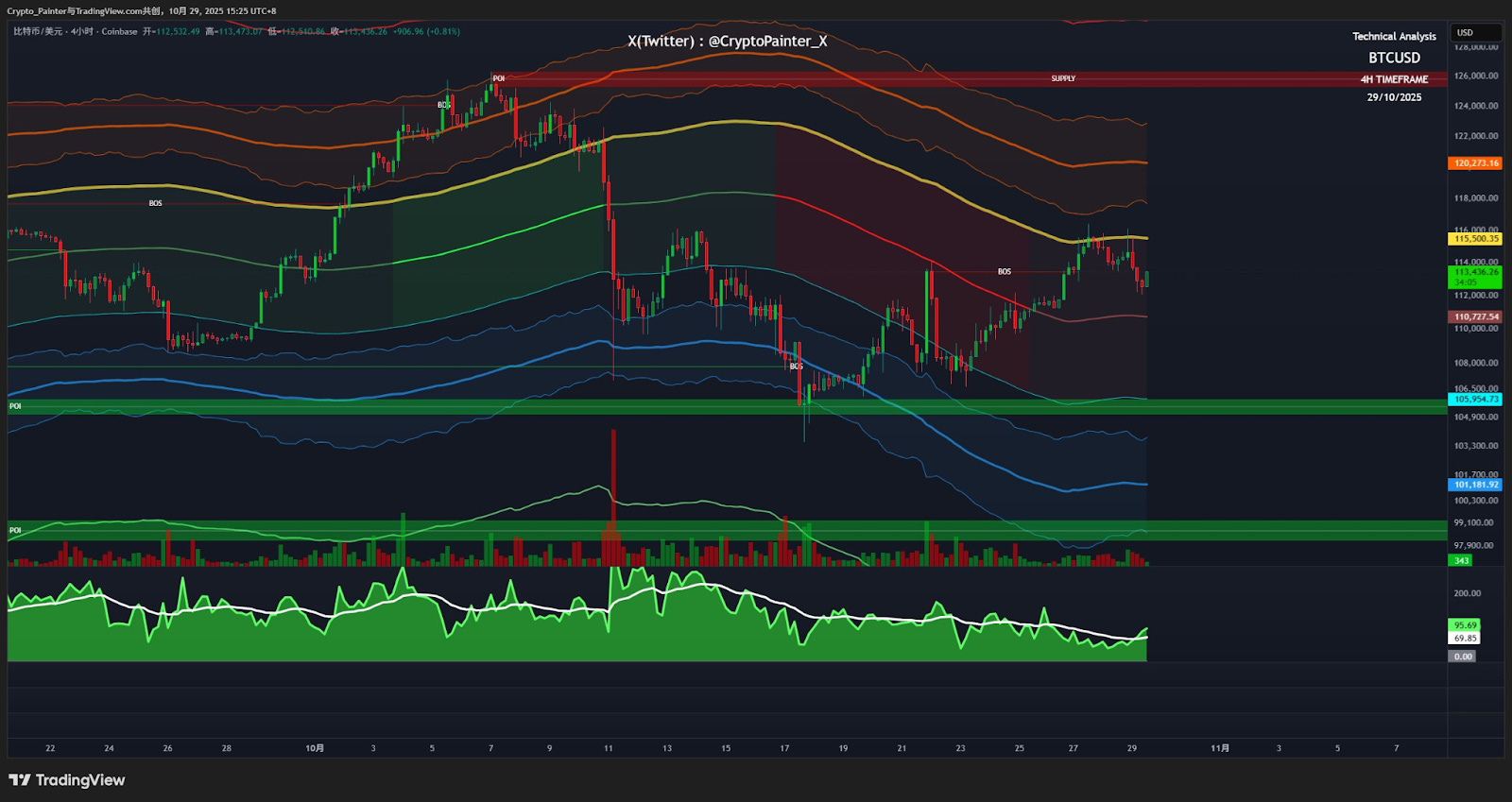
Task: Click the 122,000.00 price axis label
Action: coord(1475,136)
